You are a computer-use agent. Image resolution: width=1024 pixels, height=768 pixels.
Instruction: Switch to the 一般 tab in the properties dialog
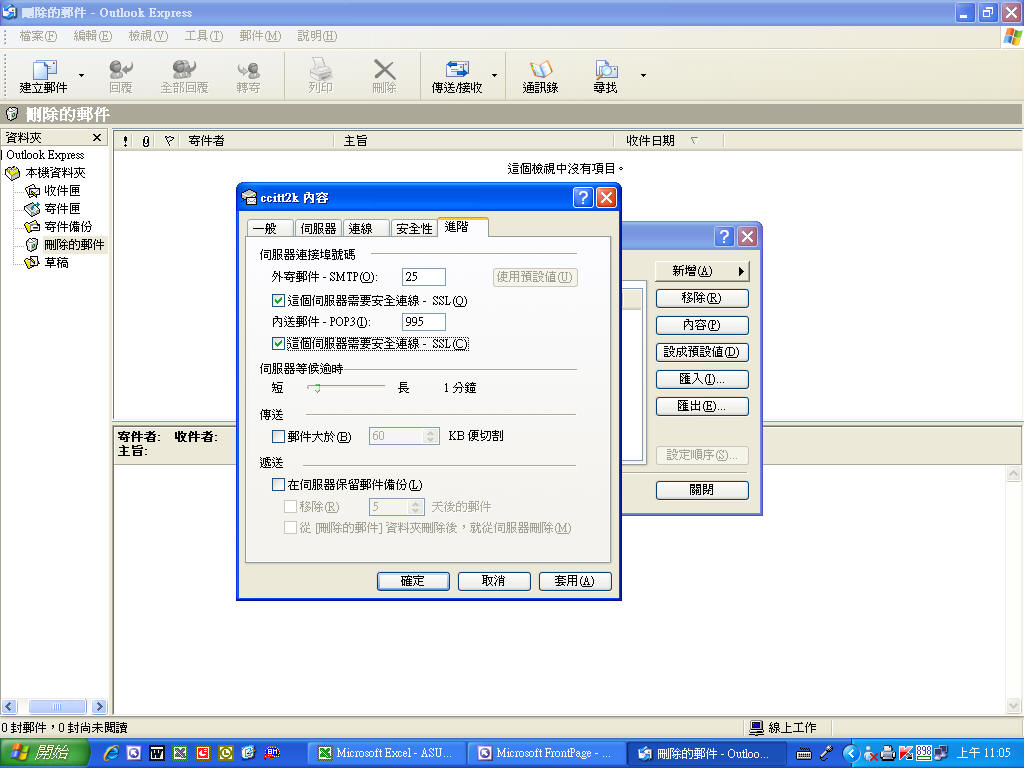[268, 229]
